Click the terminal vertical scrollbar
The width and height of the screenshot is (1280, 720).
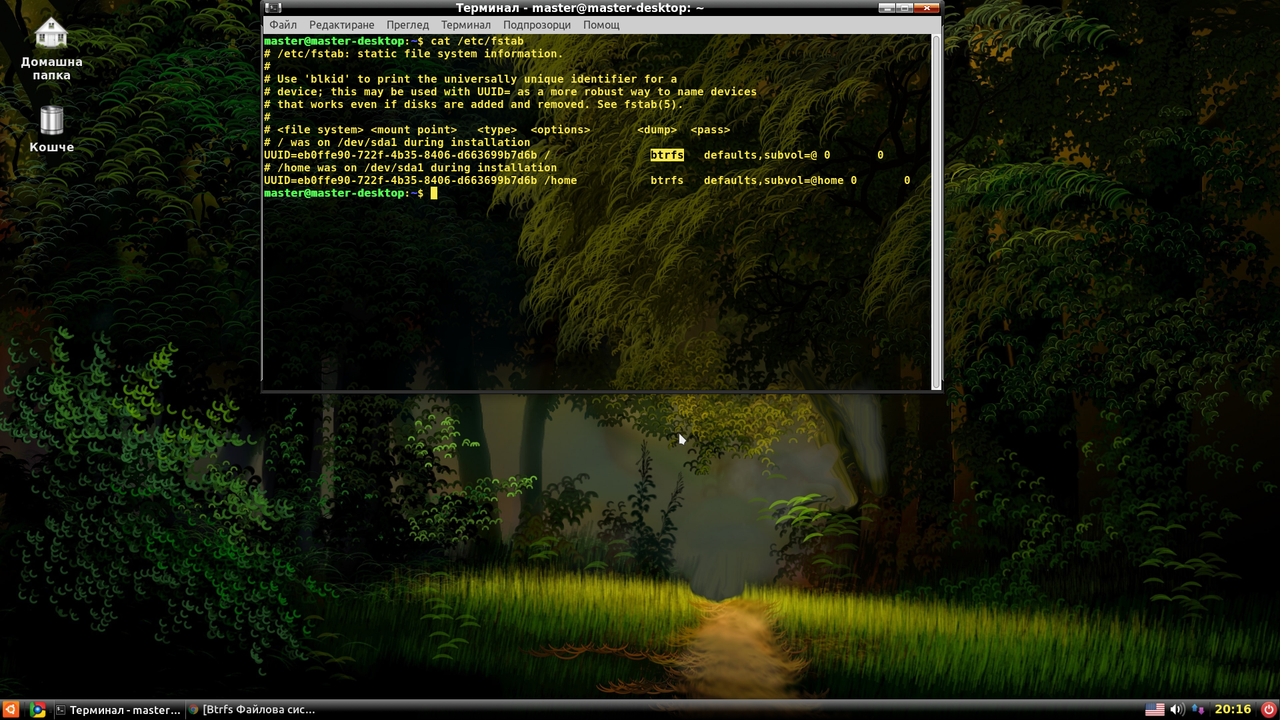coord(936,210)
